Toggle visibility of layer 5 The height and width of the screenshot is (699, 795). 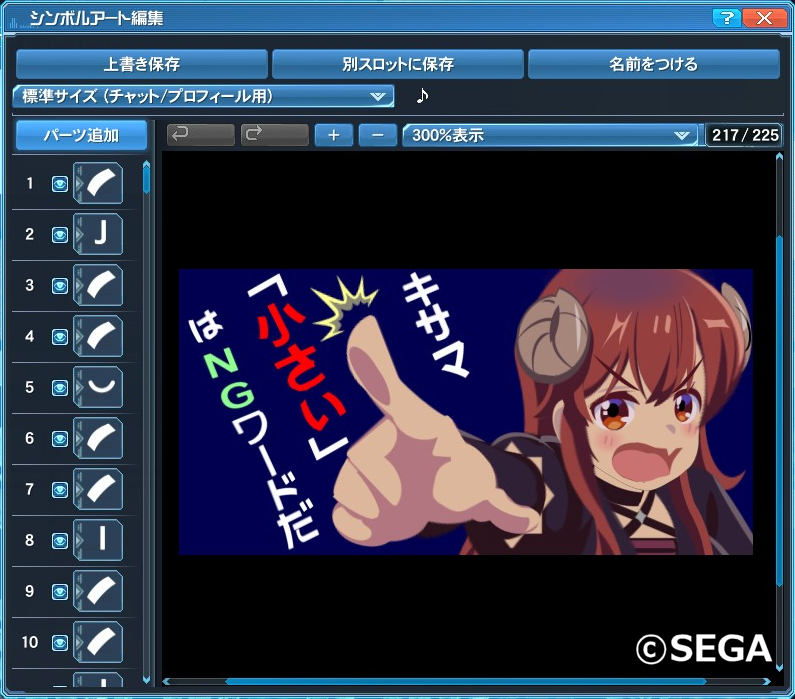point(60,388)
